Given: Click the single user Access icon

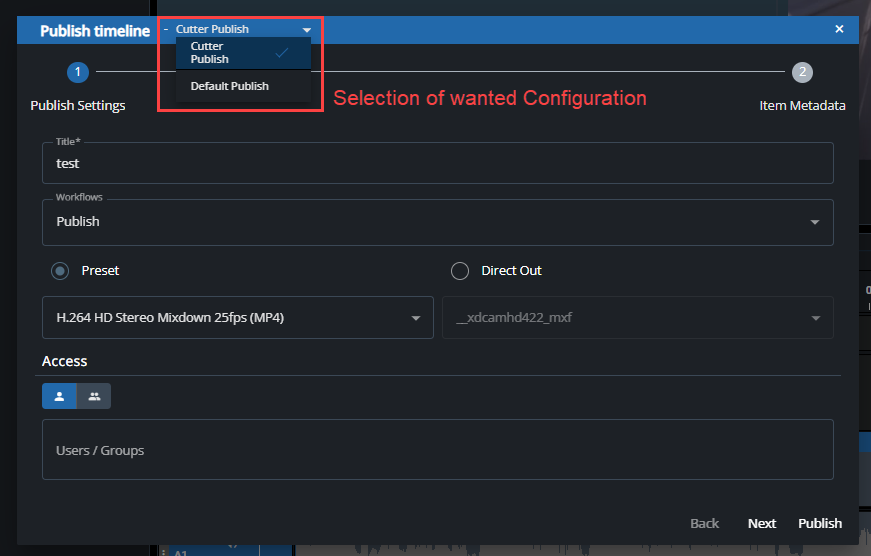Looking at the screenshot, I should (59, 397).
